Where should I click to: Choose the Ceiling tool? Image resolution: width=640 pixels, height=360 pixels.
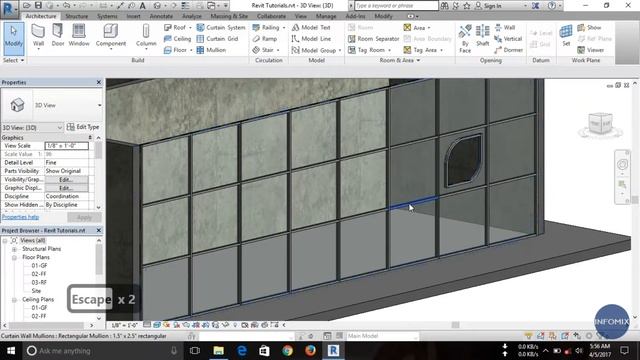(177, 39)
